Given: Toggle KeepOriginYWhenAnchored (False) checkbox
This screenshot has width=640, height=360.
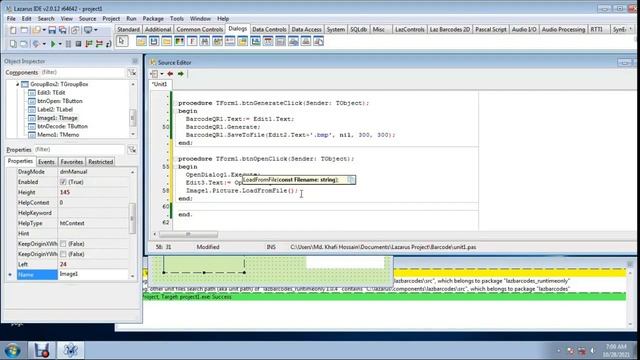Looking at the screenshot, I should 63,254.
